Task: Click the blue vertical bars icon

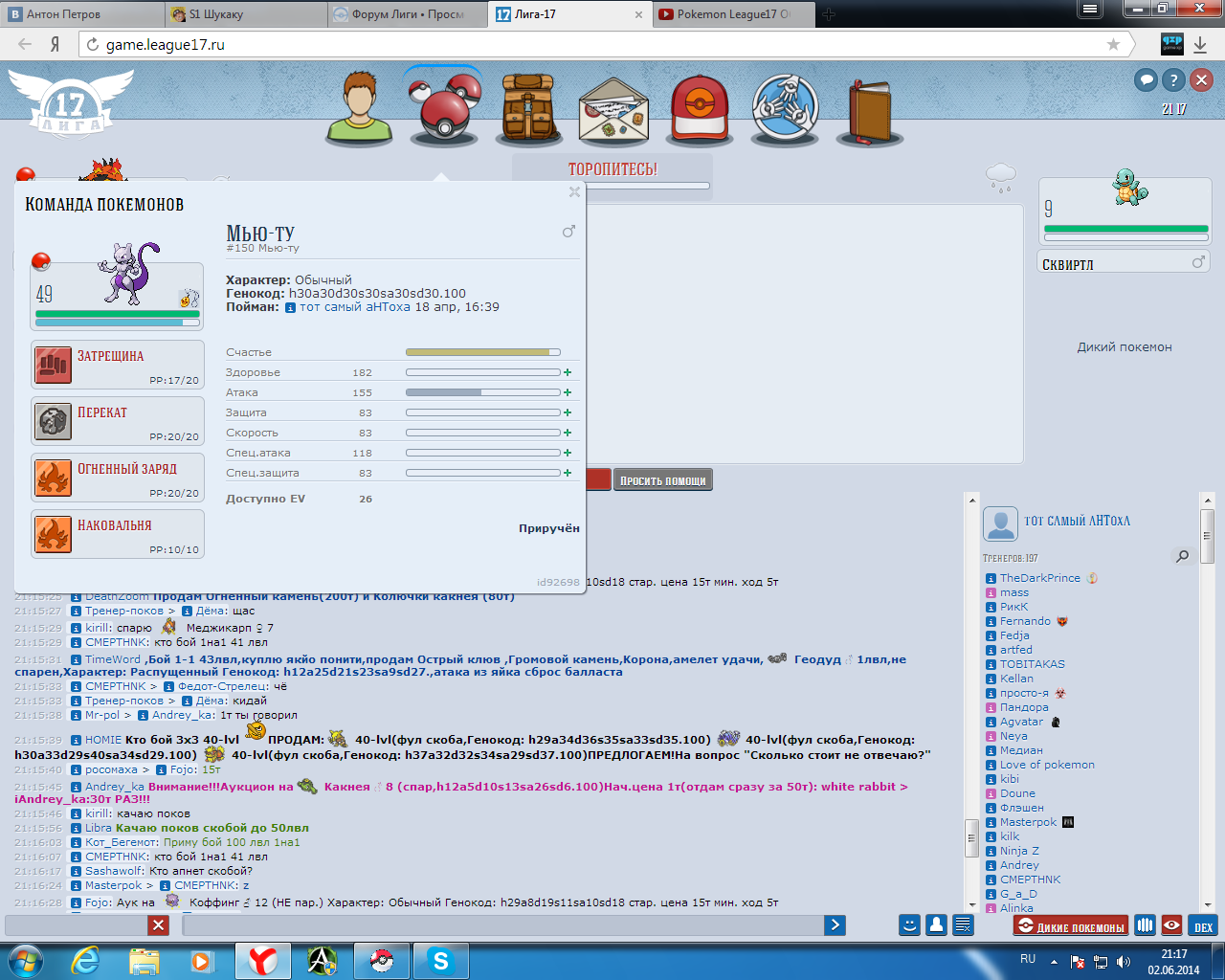Action: click(1145, 925)
